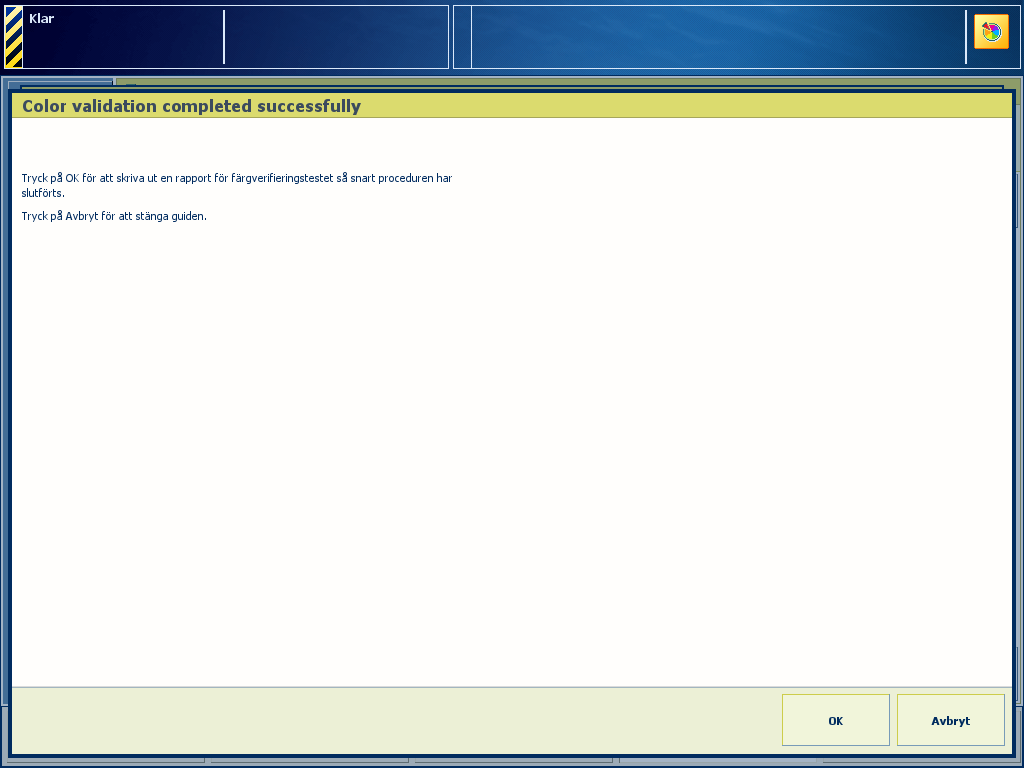Screen dimensions: 1024x768
Task: Click the olive background tab behind the dialog title
Action: (x=568, y=82)
